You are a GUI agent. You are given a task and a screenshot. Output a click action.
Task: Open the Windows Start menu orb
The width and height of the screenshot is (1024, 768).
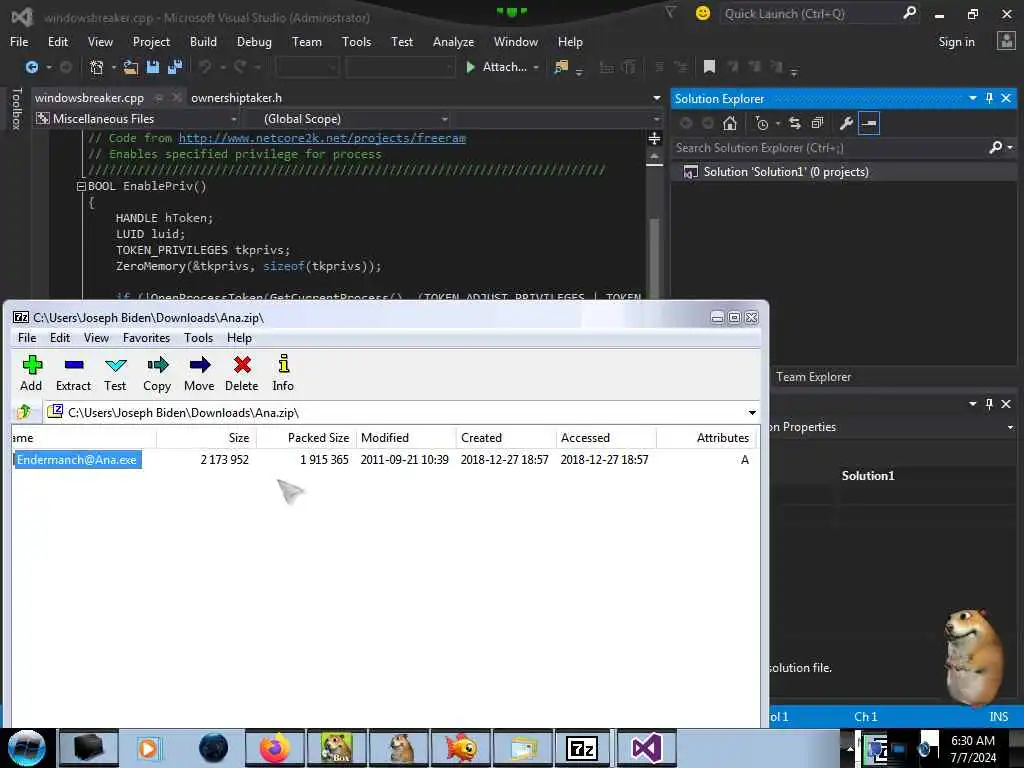click(27, 748)
